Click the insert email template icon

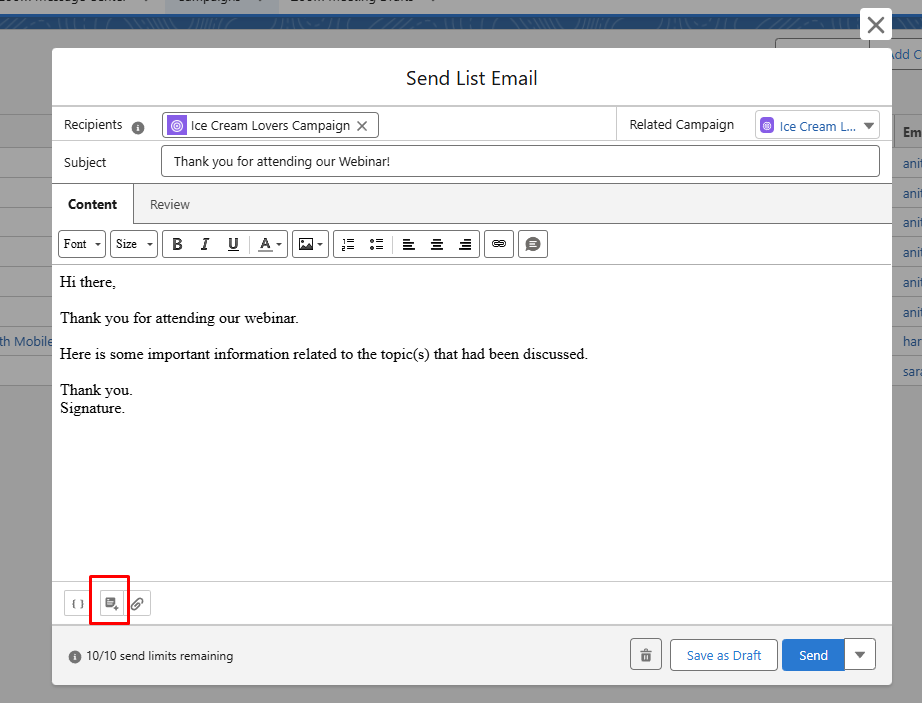(x=112, y=604)
